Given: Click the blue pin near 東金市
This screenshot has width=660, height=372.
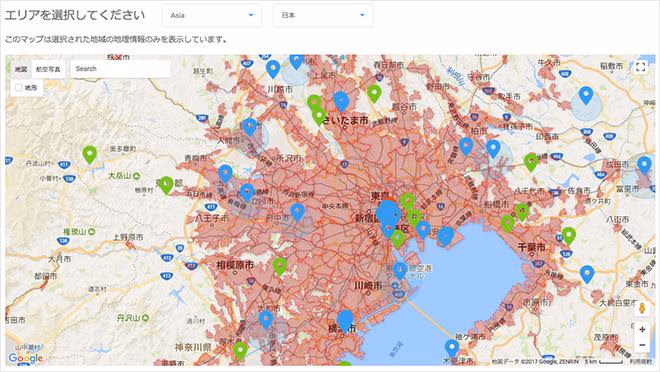Looking at the screenshot, I should click(x=587, y=274).
